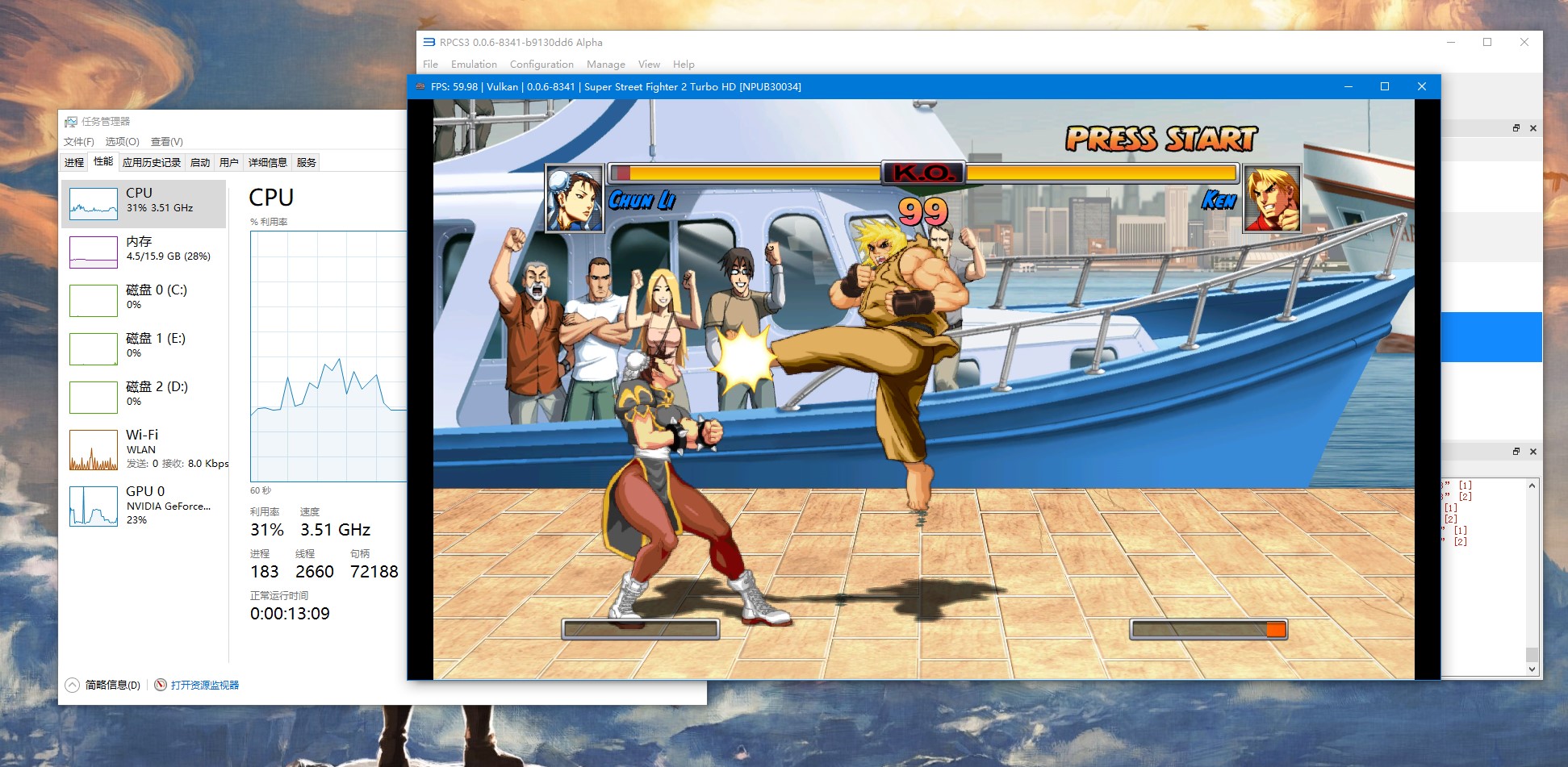Image resolution: width=1568 pixels, height=767 pixels.
Task: Select GPU 0 NVIDIA GeForce in sidebar
Action: [144, 506]
